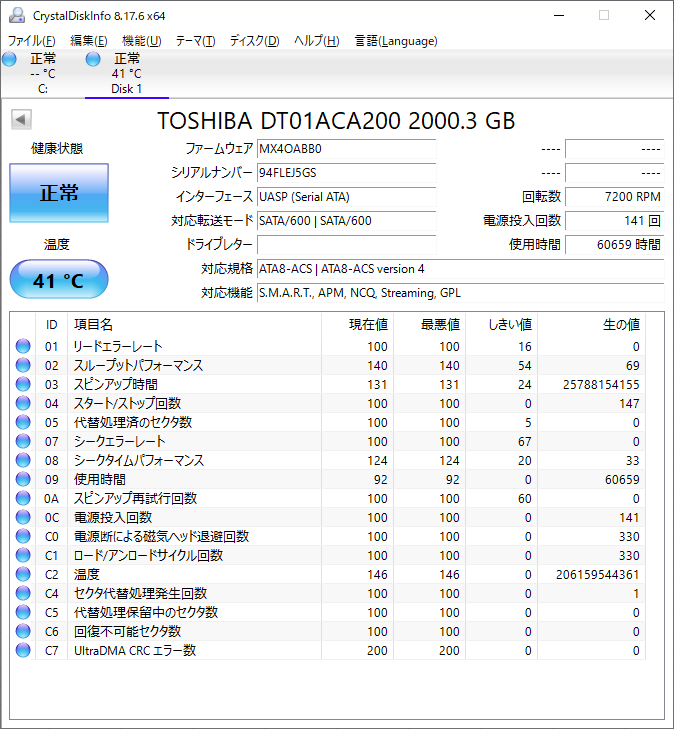This screenshot has height=729, width=674.
Task: Click status orb for row C7 UltraDMA CRC エラー数
Action: (23, 650)
